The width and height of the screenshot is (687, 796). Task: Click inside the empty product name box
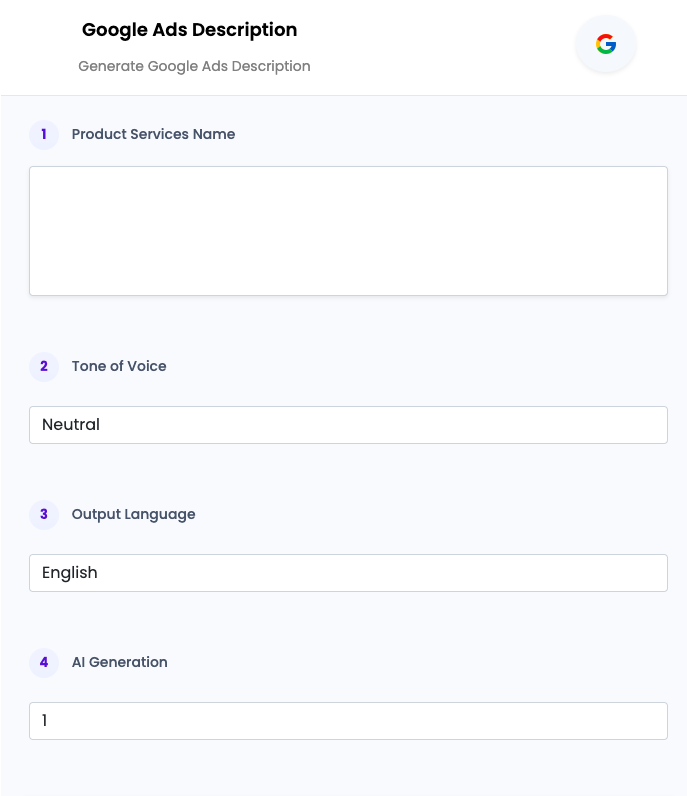[348, 231]
